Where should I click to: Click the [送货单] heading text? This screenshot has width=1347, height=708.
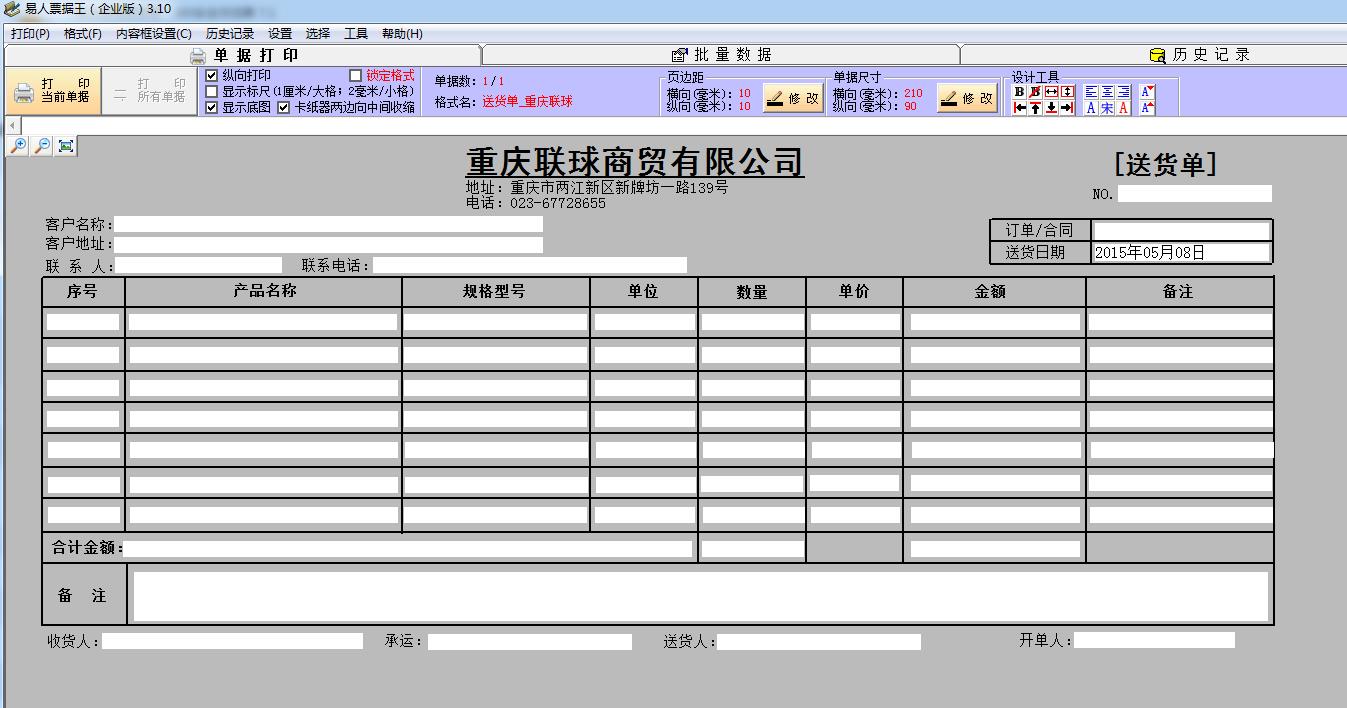pos(1165,165)
